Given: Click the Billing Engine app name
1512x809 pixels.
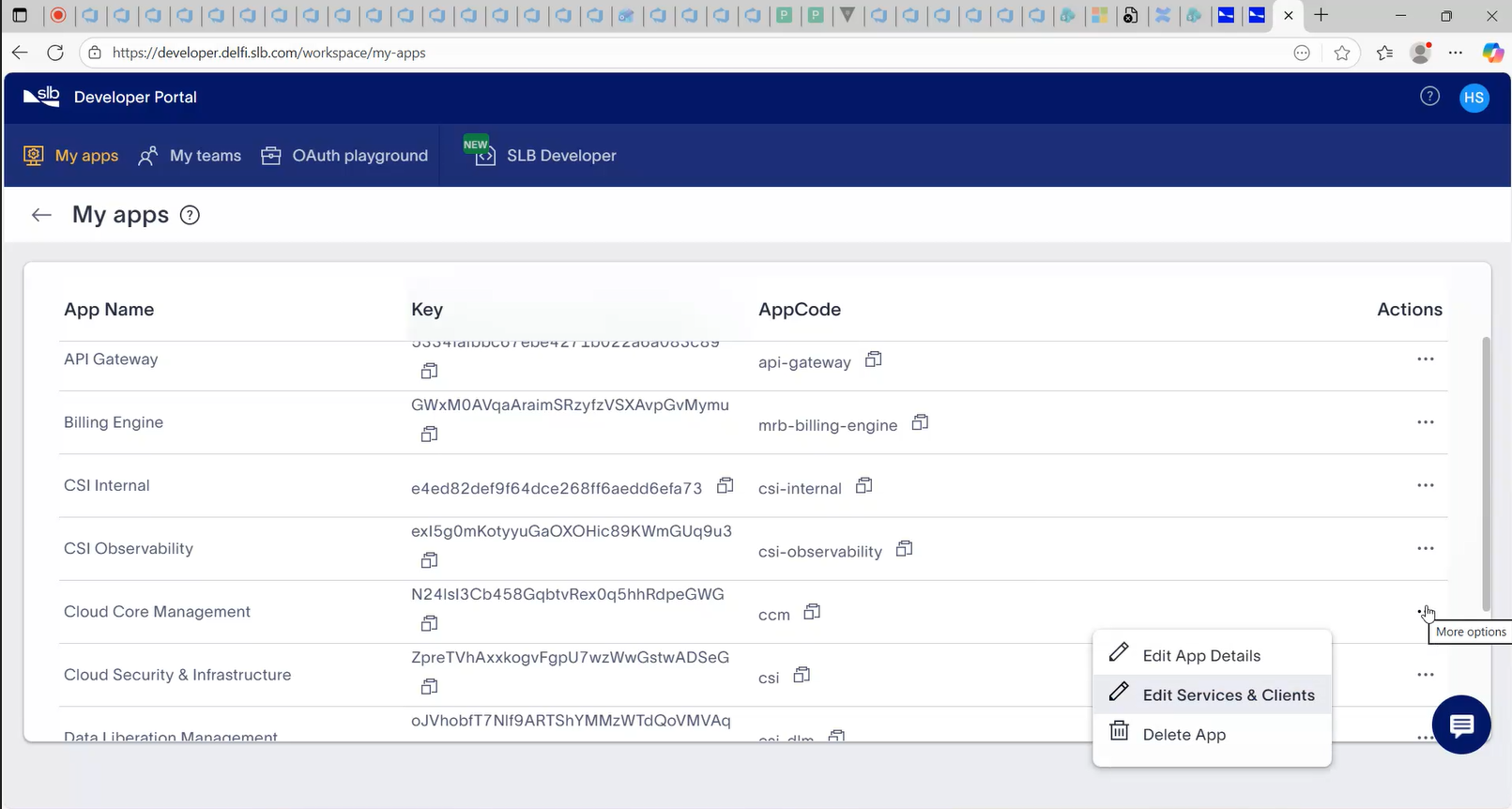Looking at the screenshot, I should point(114,422).
